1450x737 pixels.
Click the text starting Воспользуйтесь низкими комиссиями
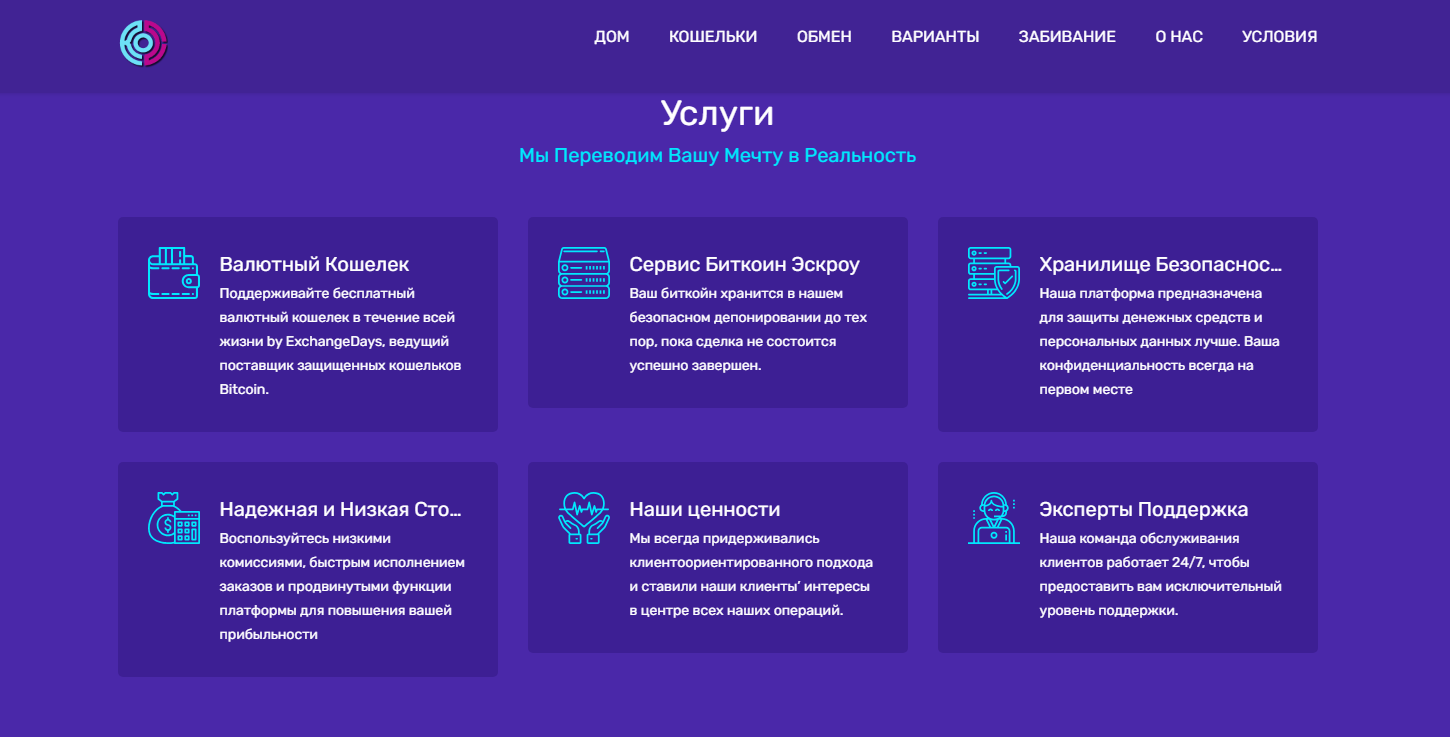click(x=342, y=586)
